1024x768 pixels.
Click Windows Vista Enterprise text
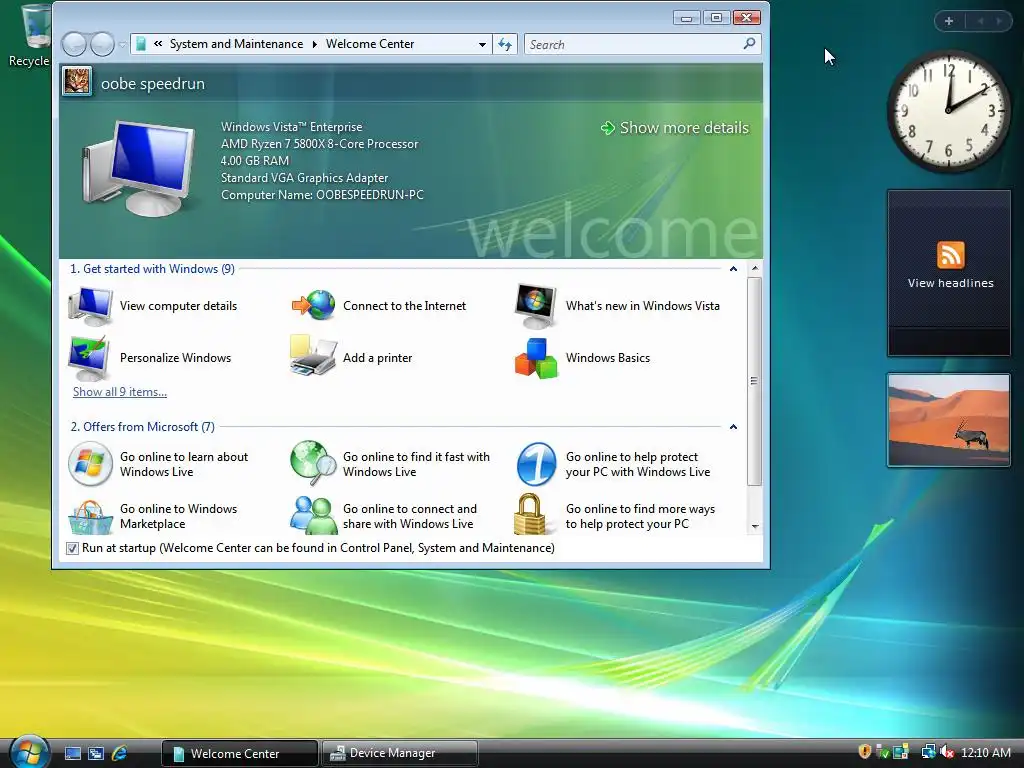coord(291,127)
